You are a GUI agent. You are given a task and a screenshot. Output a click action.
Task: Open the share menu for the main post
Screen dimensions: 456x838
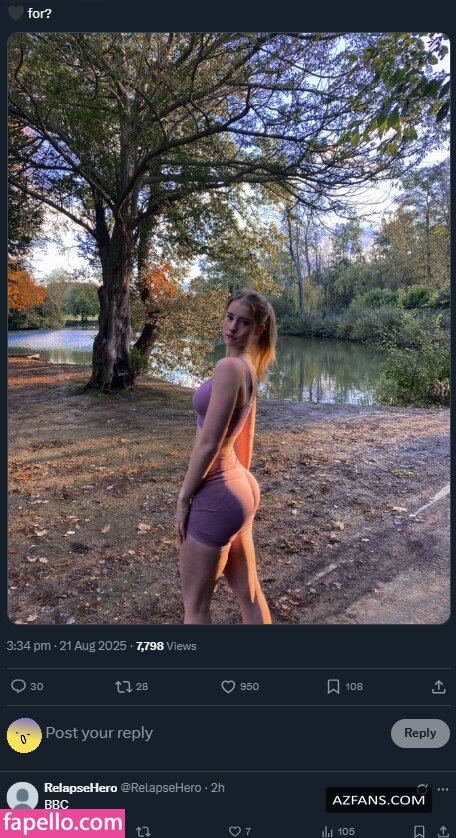438,686
